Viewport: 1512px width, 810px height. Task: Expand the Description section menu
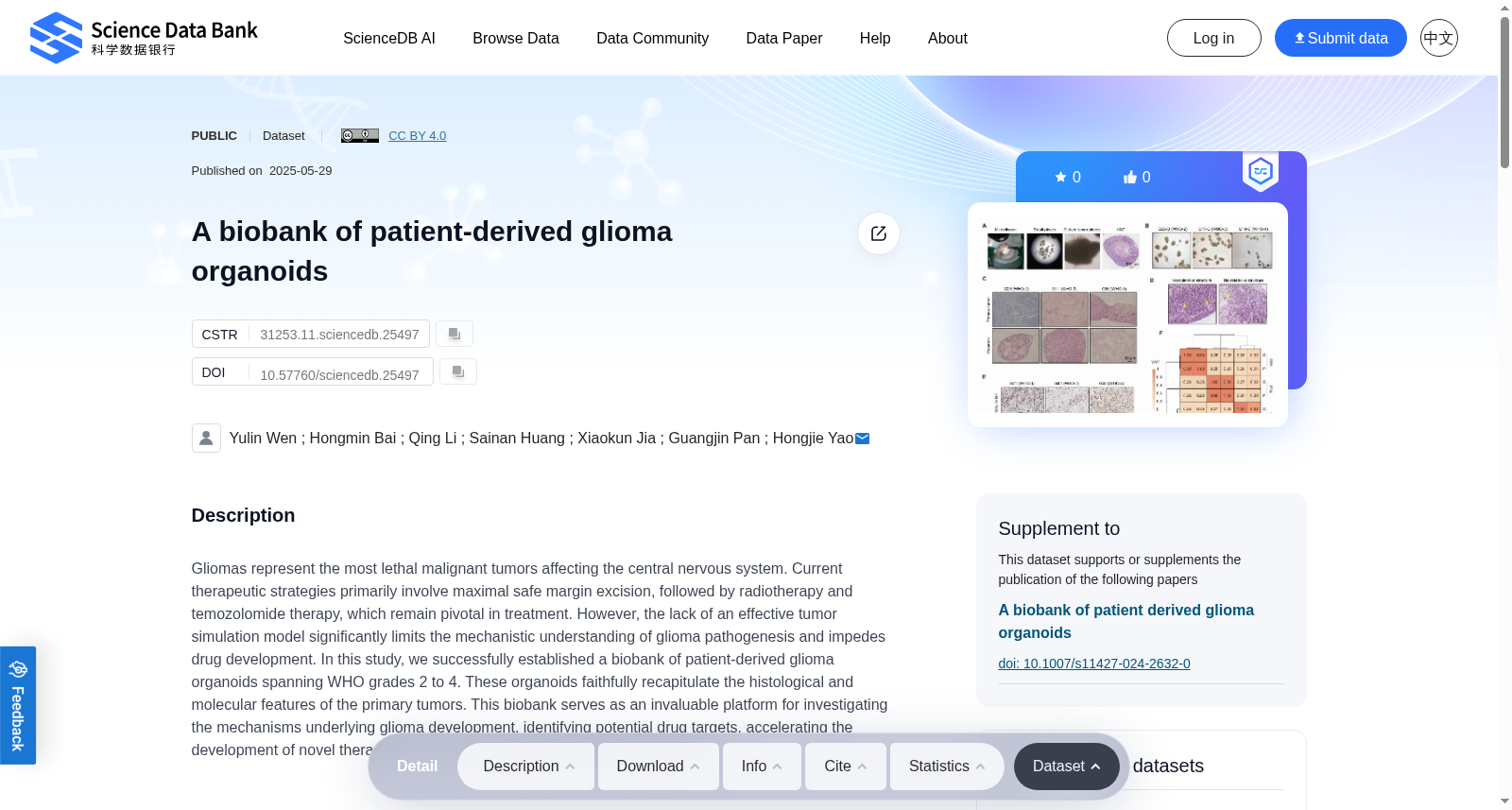pos(526,767)
